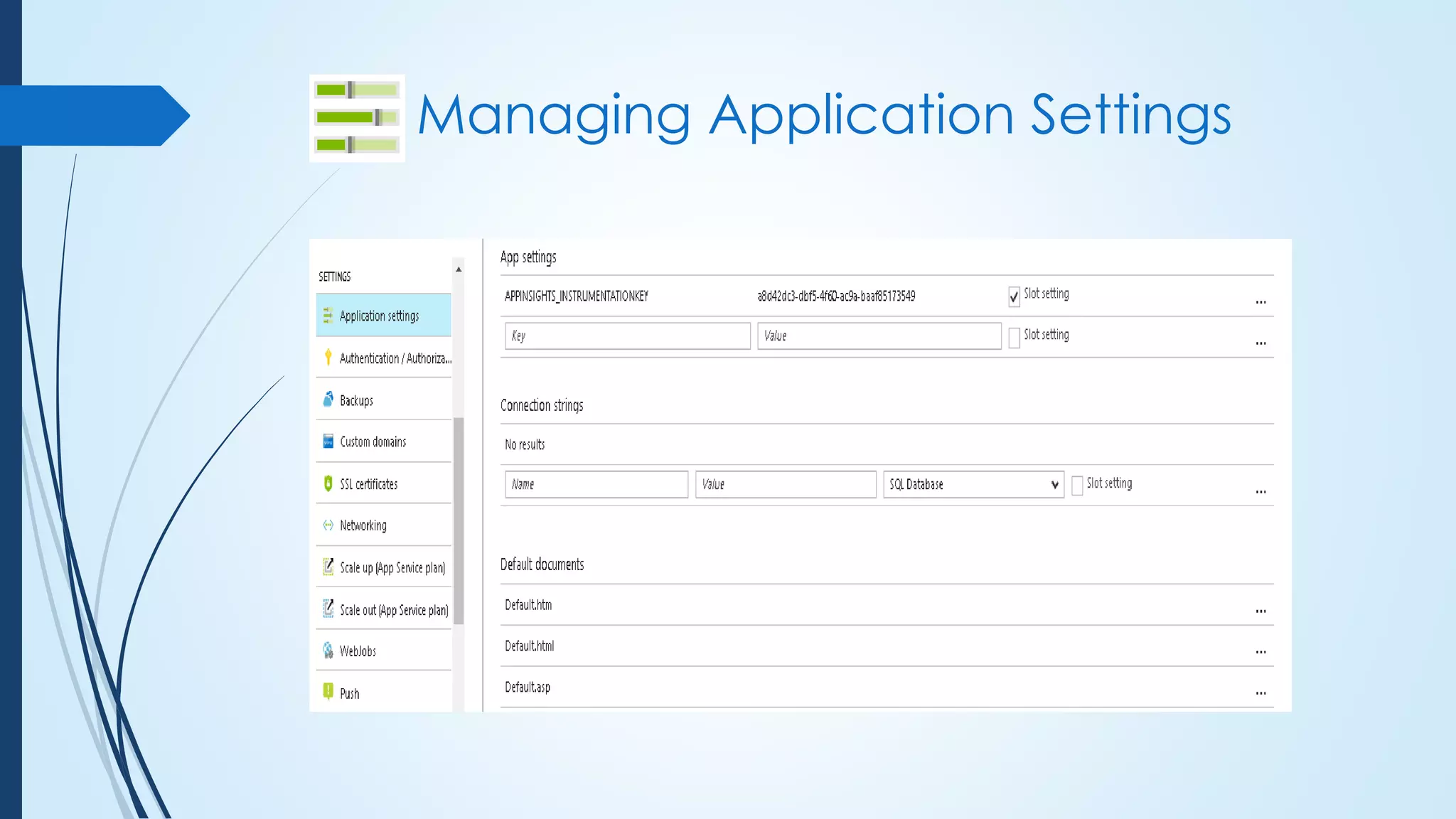1456x819 pixels.
Task: Select Default.html document entry
Action: (530, 646)
